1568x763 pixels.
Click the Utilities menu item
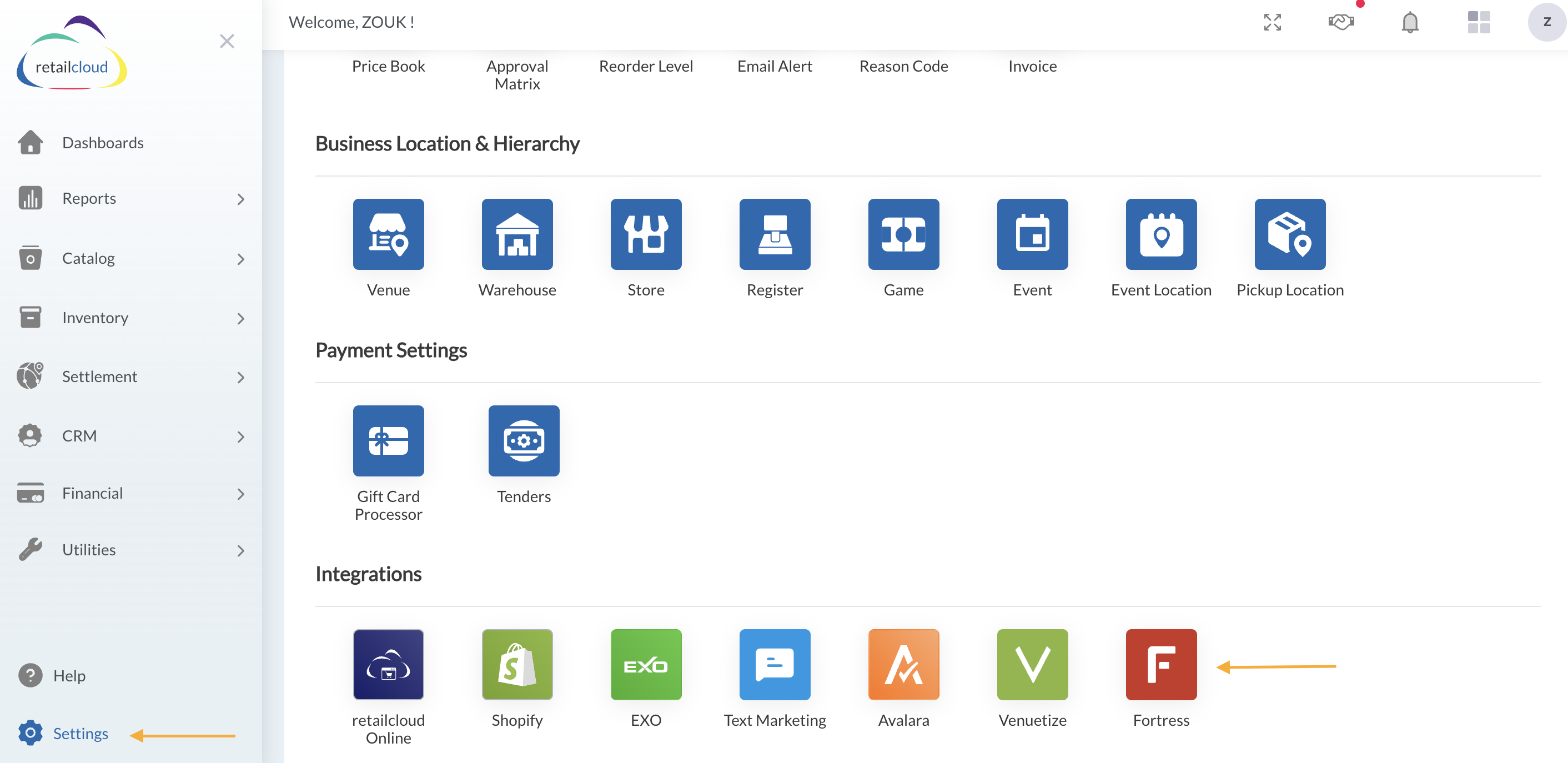click(x=89, y=550)
